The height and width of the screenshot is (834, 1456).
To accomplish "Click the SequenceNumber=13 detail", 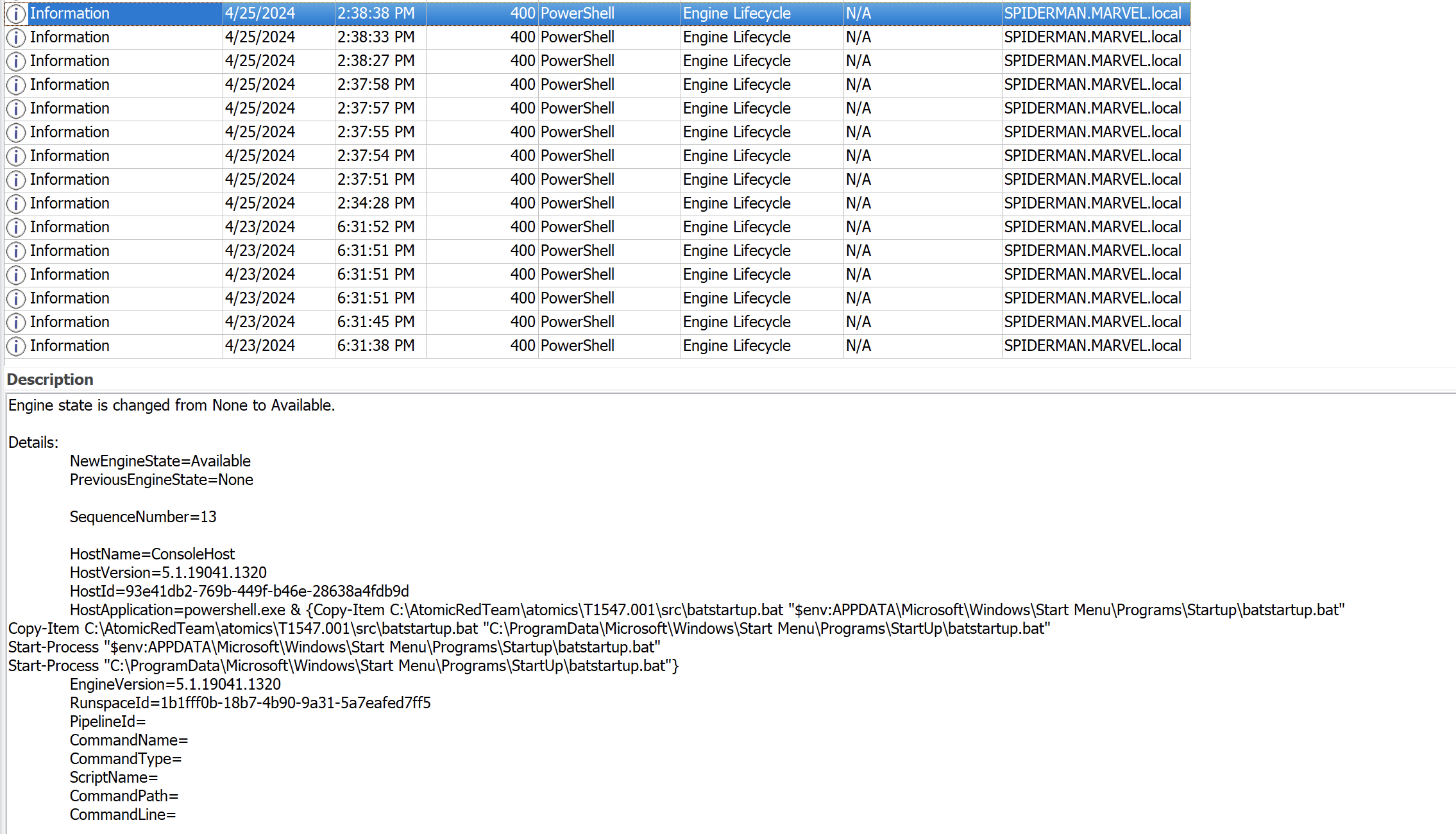I will (x=143, y=517).
